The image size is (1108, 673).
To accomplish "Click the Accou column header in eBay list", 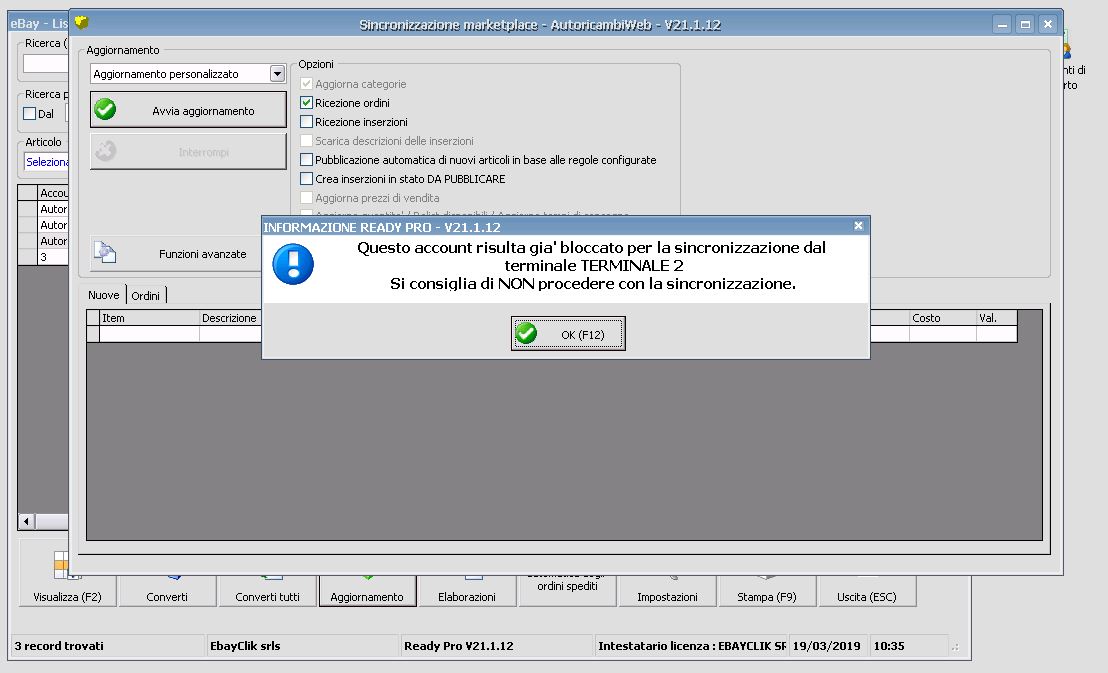I will coord(53,192).
